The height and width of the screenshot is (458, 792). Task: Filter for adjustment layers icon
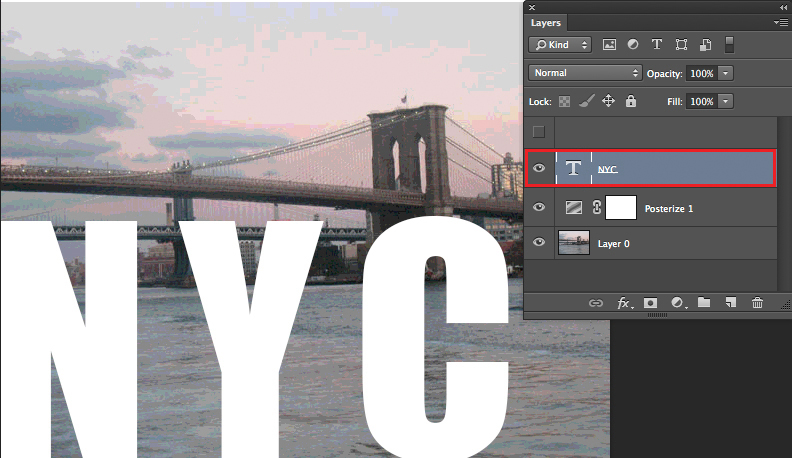[633, 45]
